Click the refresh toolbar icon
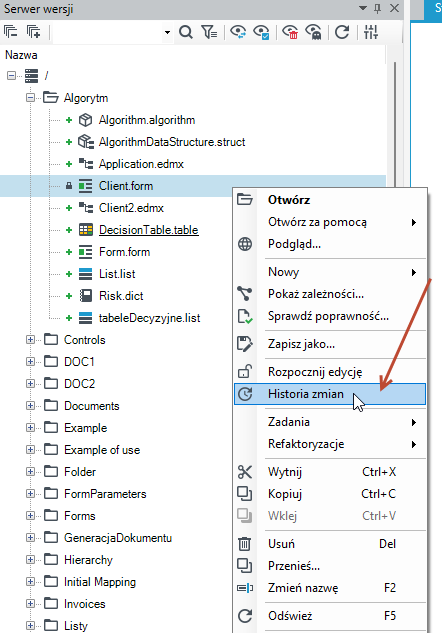Screen dimensions: 442x633 (342, 32)
